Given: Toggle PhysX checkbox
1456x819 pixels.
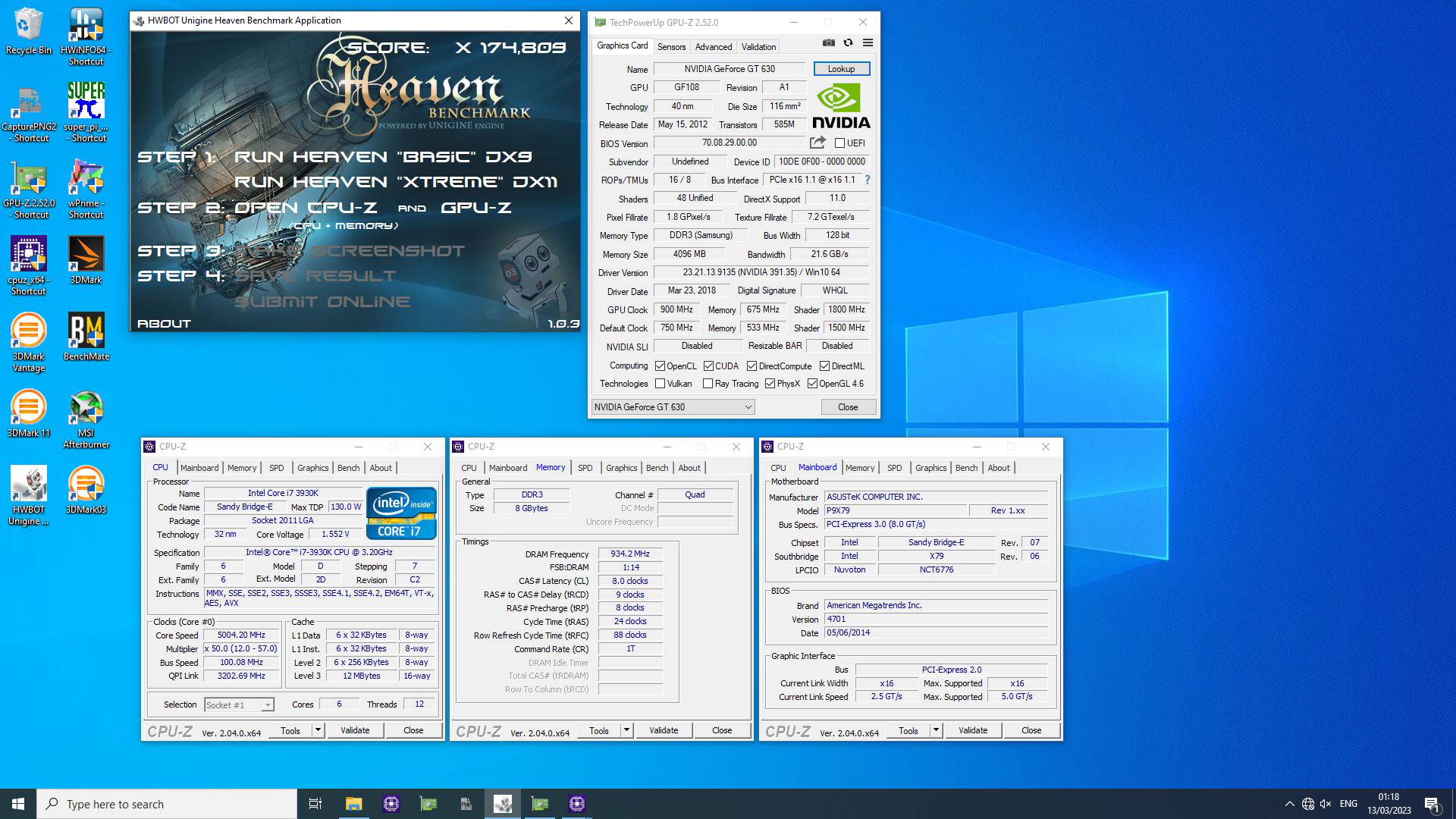Looking at the screenshot, I should click(770, 384).
